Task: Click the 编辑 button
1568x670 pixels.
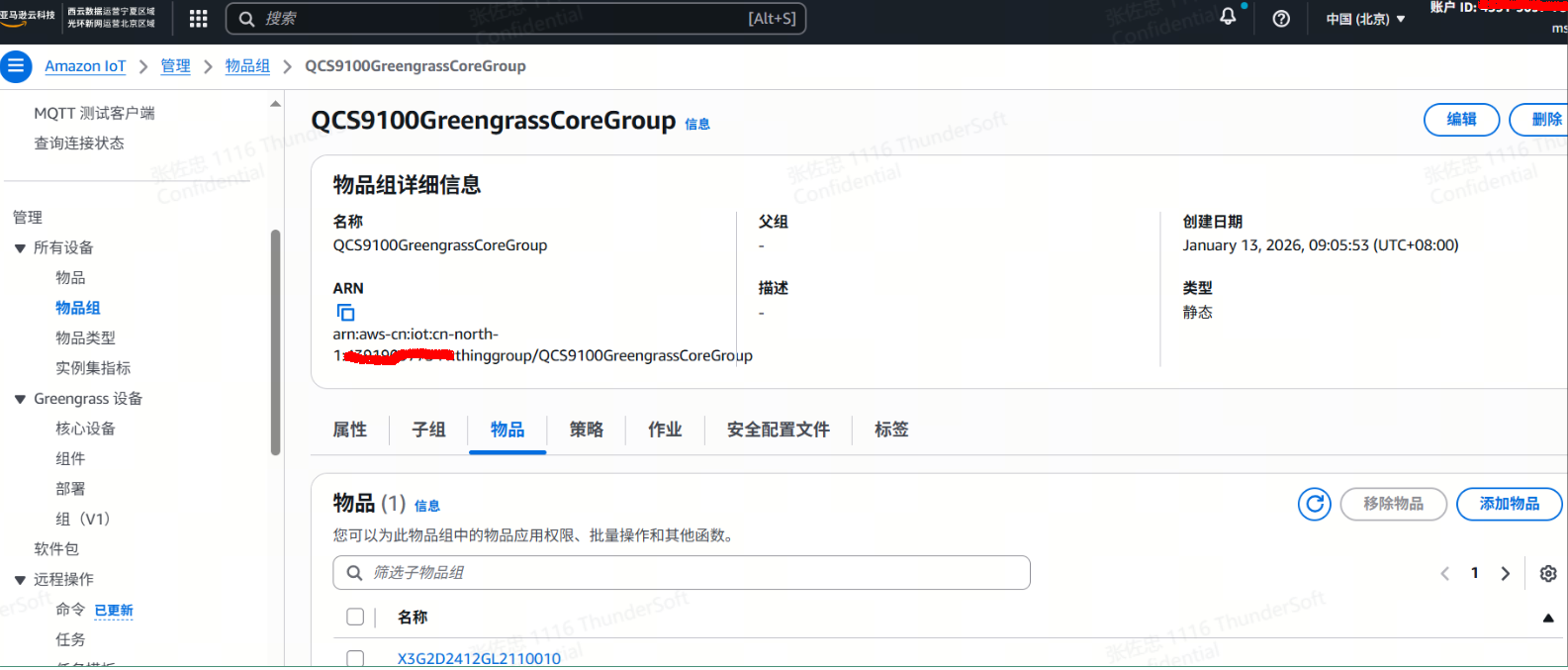Action: pos(1462,120)
